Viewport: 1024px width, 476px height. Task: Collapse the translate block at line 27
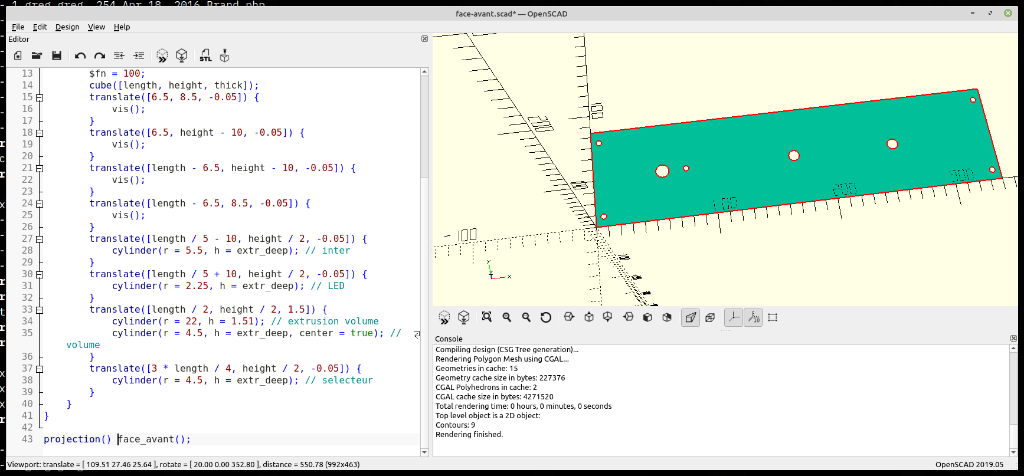pyautogui.click(x=39, y=239)
